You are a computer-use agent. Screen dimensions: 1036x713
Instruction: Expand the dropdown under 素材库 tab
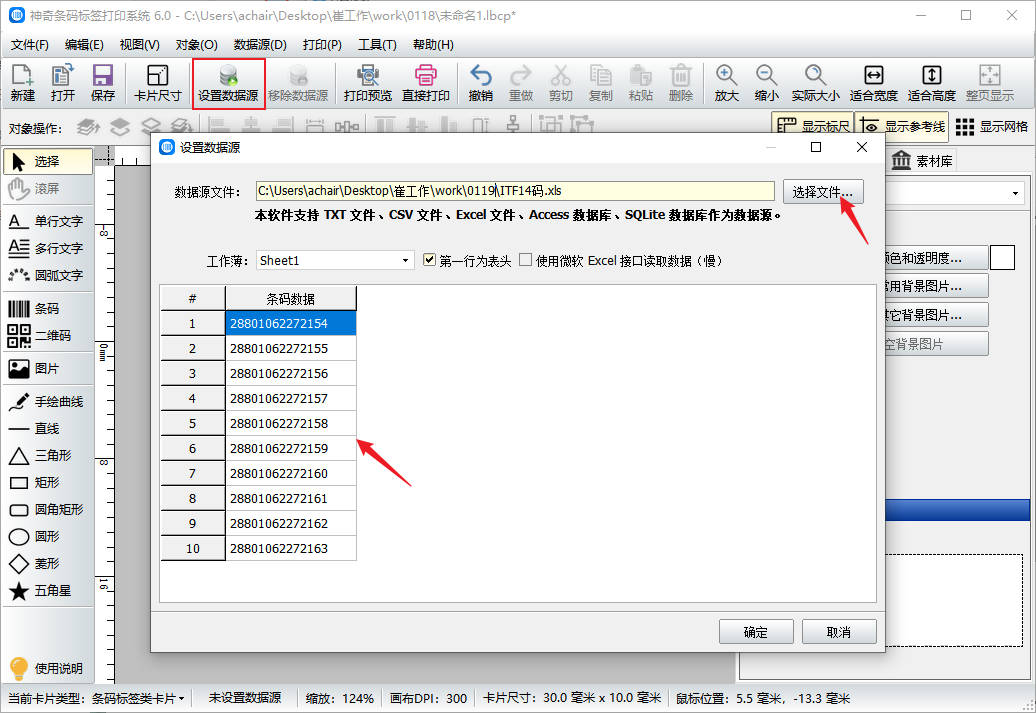1015,193
